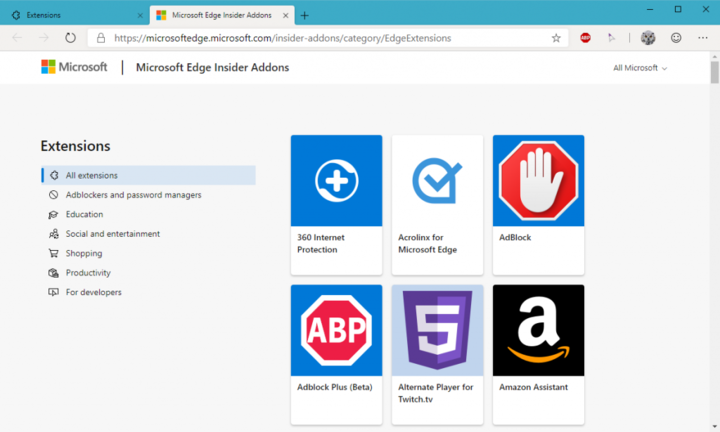Open the browser settings ellipsis menu

(702, 38)
